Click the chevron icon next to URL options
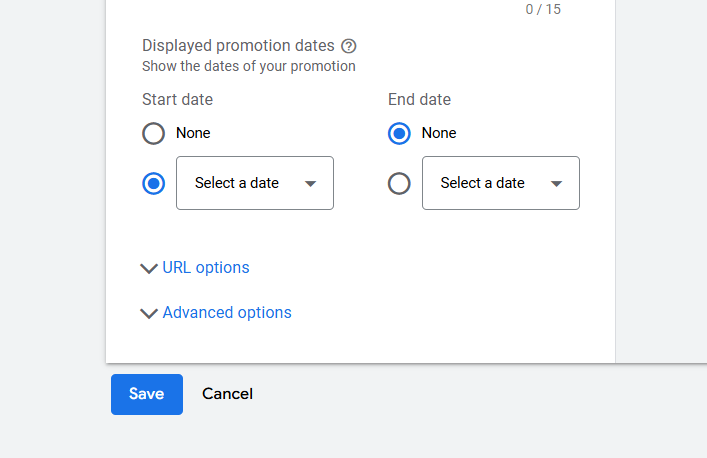The height and width of the screenshot is (458, 707). click(149, 268)
